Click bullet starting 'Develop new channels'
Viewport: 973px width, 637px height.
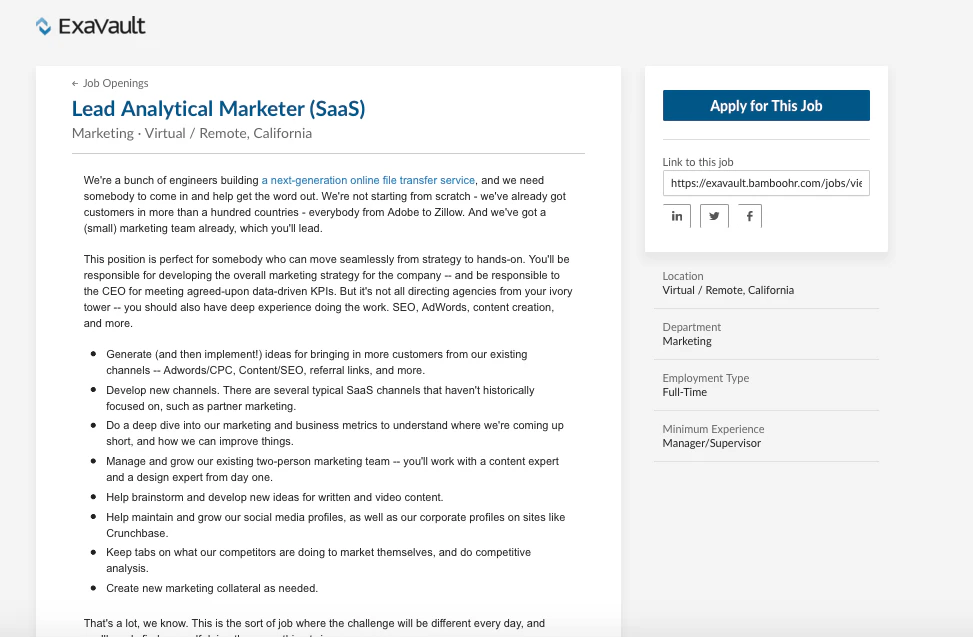(x=320, y=398)
